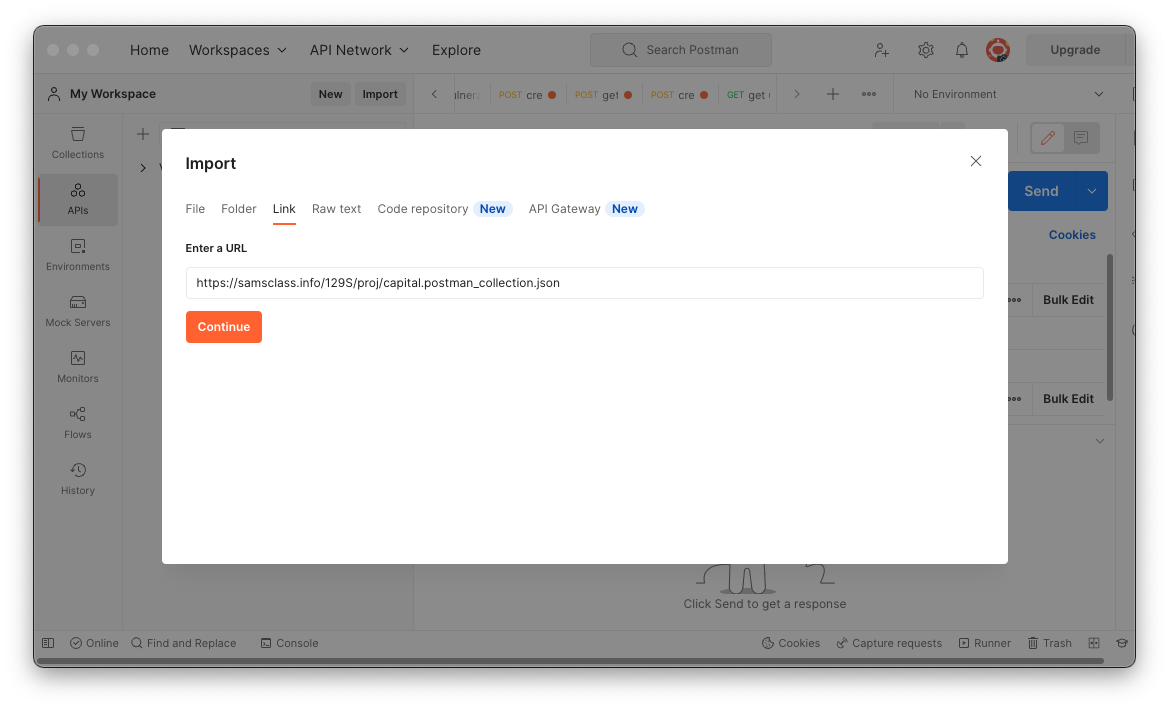
Task: Open History in the sidebar
Action: [x=78, y=479]
